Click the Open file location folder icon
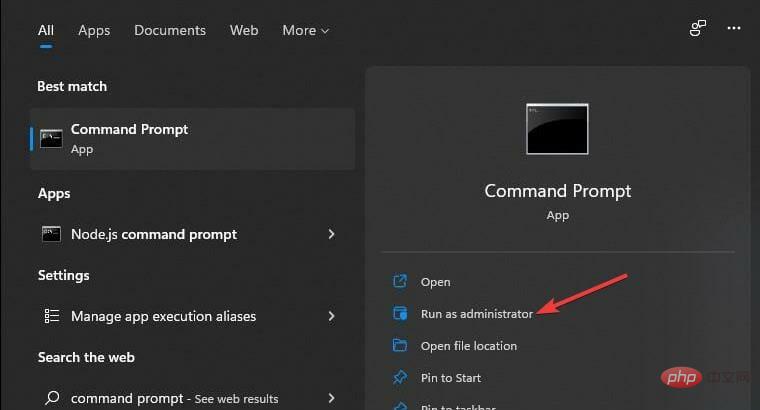This screenshot has height=410, width=760. click(x=401, y=346)
